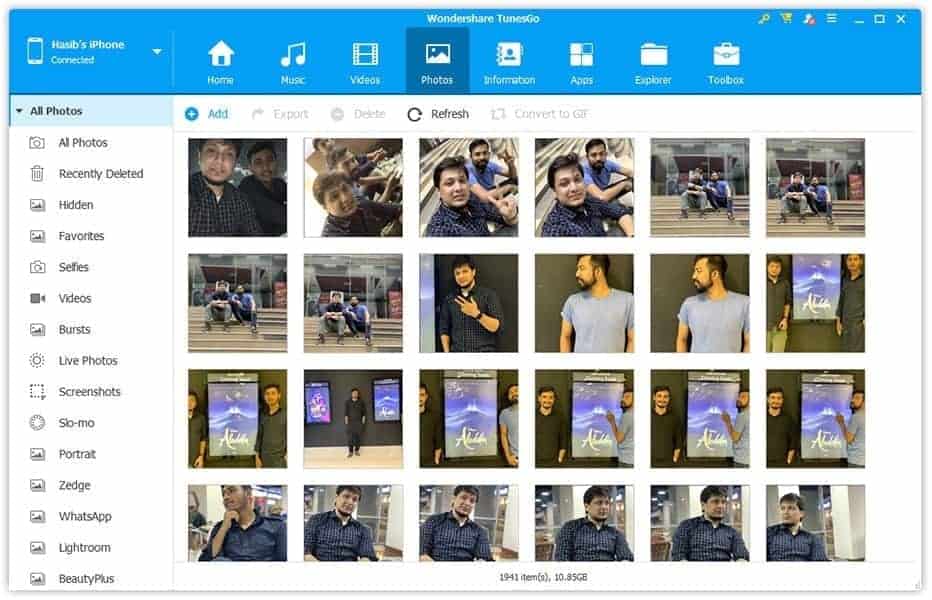Screen dimensions: 932x600
Task: Go to the Home screen
Action: coord(219,58)
